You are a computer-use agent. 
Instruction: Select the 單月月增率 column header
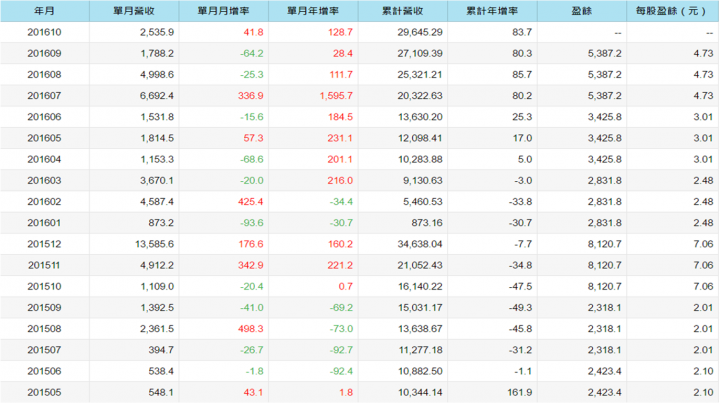[x=224, y=11]
